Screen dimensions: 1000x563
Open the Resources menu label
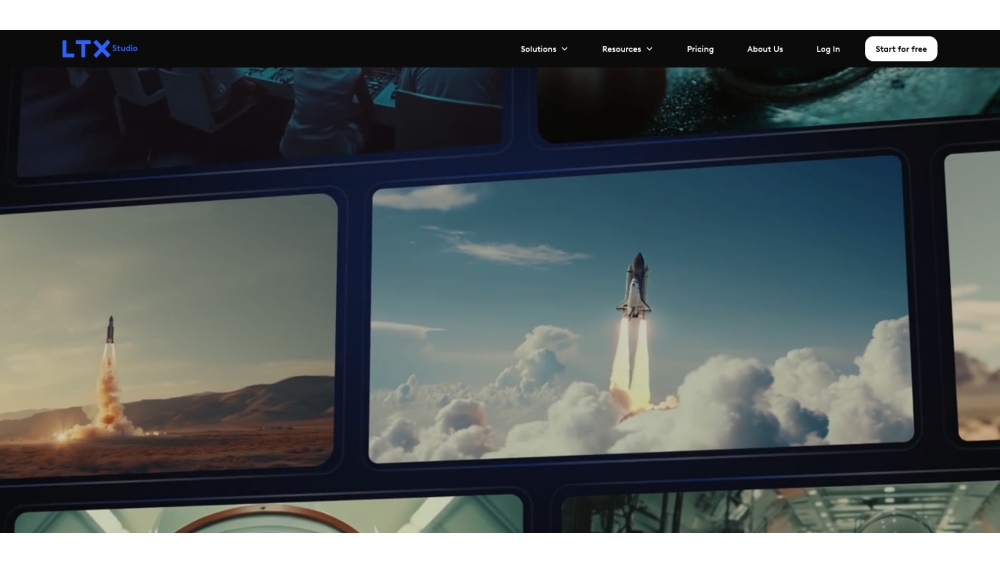621,49
